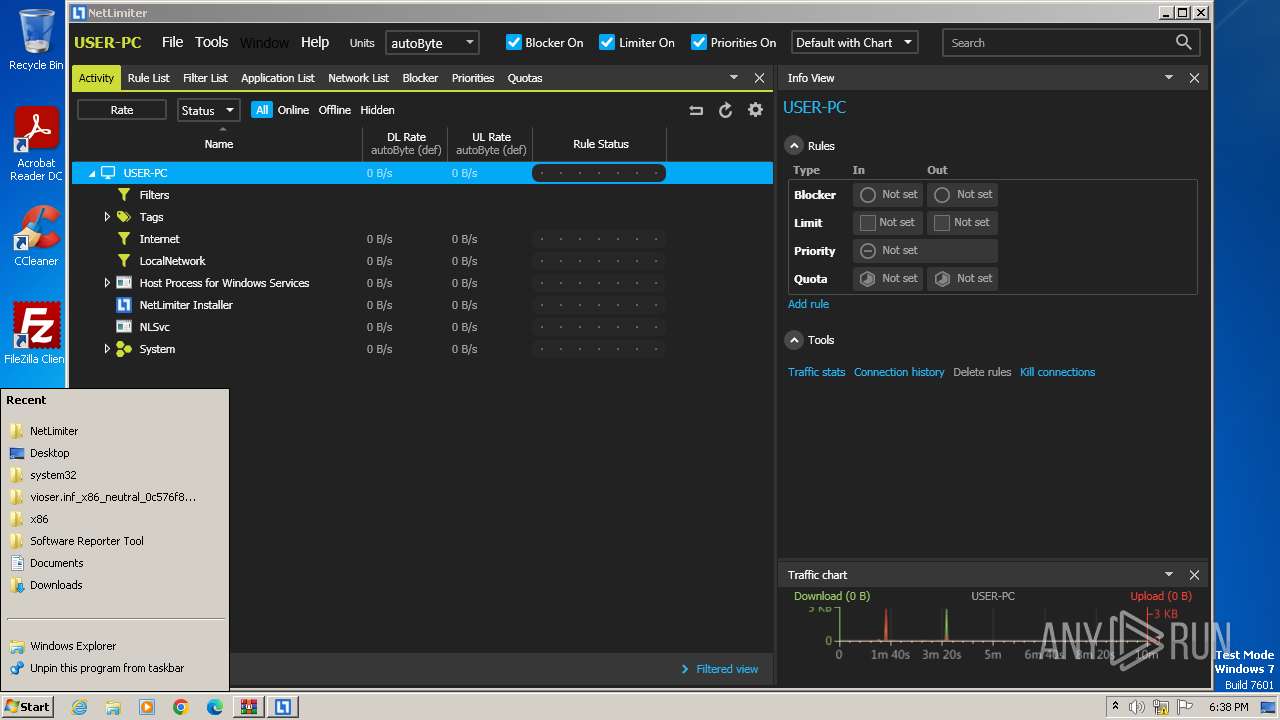Screen dimensions: 1280x720
Task: Click Host Process for Windows Services icon
Action: click(124, 283)
